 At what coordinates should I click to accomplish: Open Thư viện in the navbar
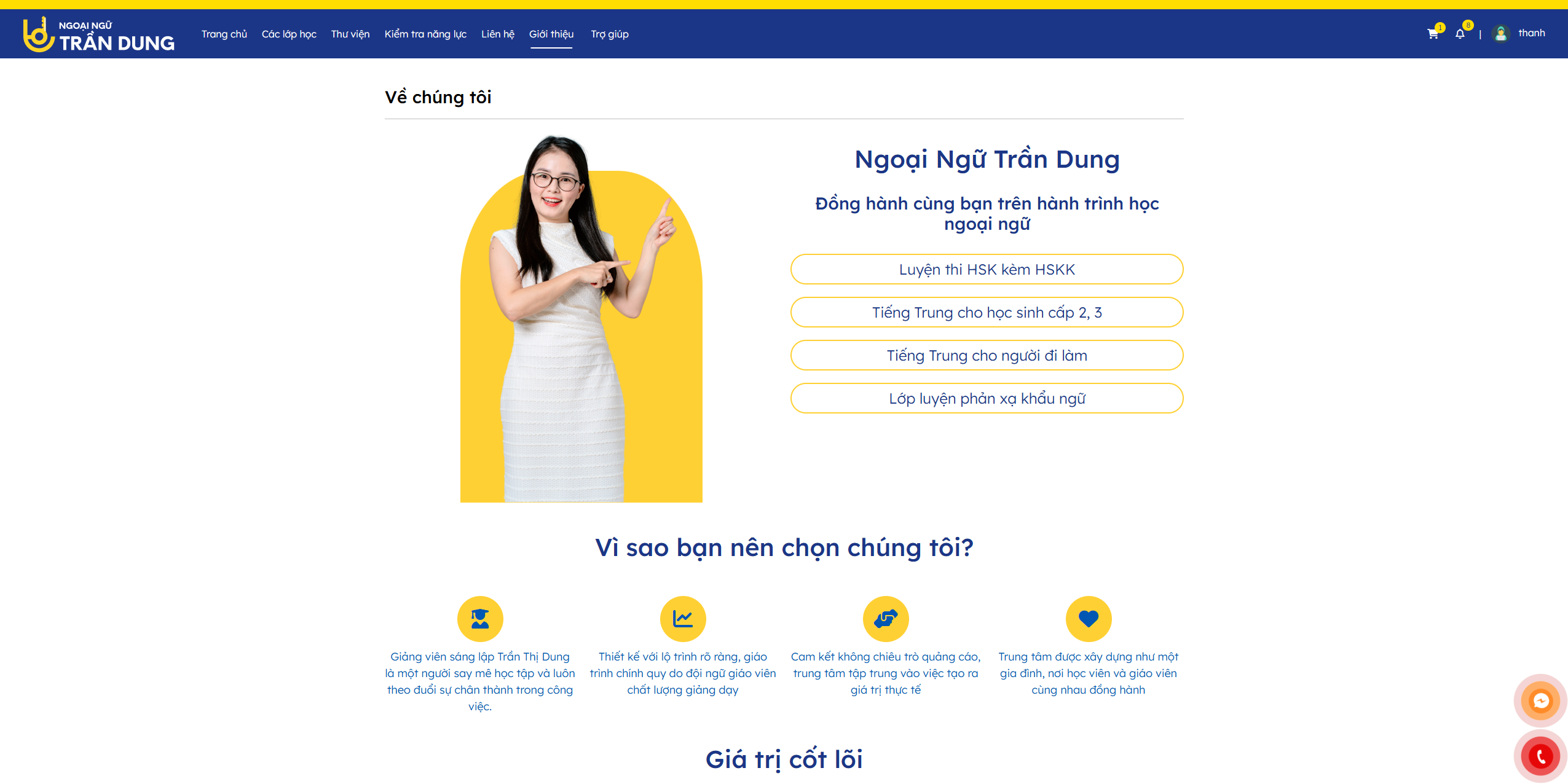pyautogui.click(x=350, y=34)
